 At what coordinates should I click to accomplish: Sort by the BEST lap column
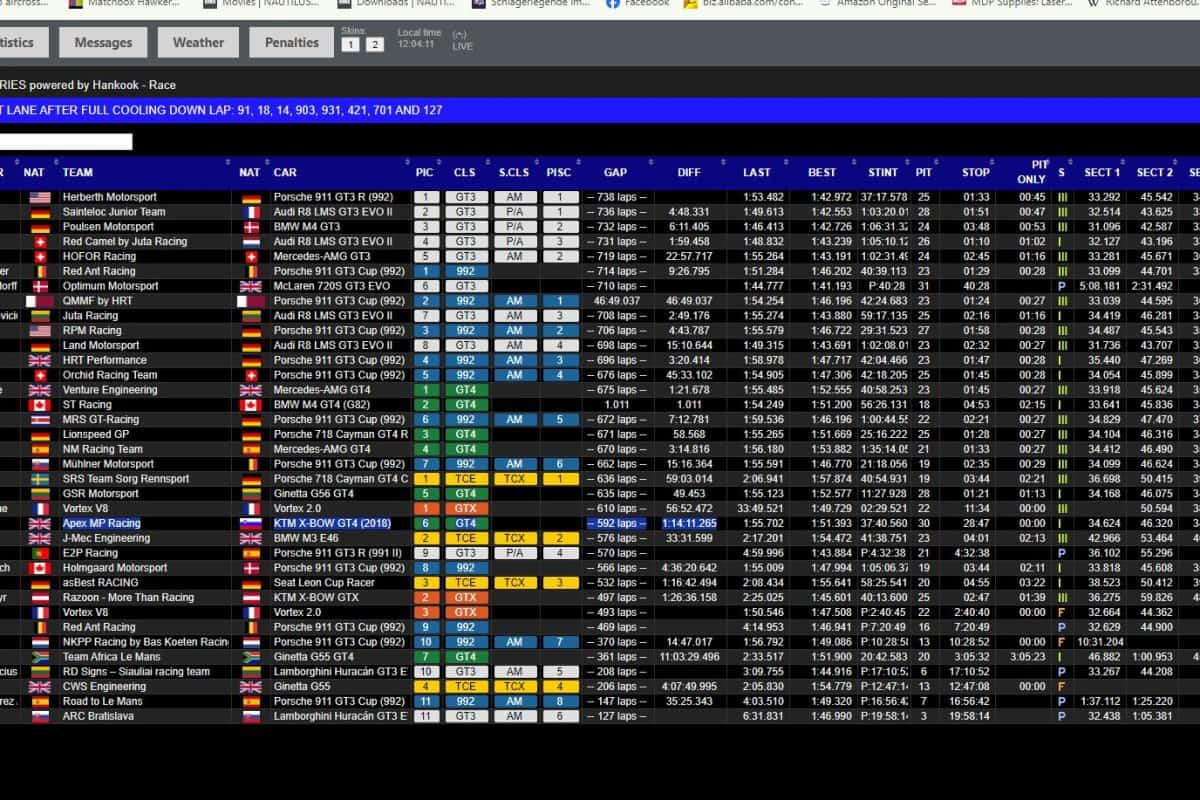[x=822, y=172]
